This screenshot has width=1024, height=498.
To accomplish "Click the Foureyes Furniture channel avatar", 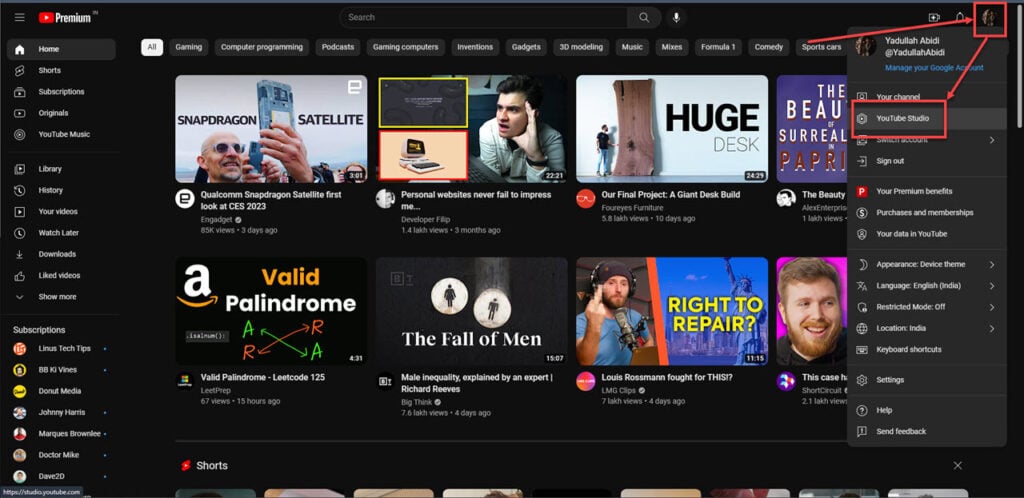I will coord(586,198).
